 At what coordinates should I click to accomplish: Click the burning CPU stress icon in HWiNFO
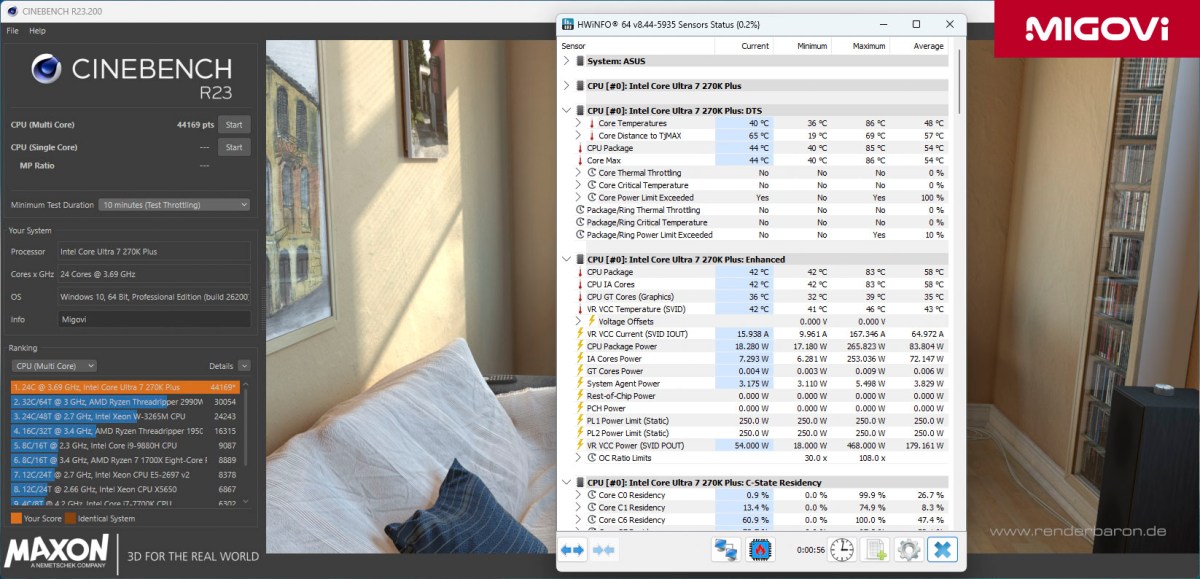[x=760, y=550]
